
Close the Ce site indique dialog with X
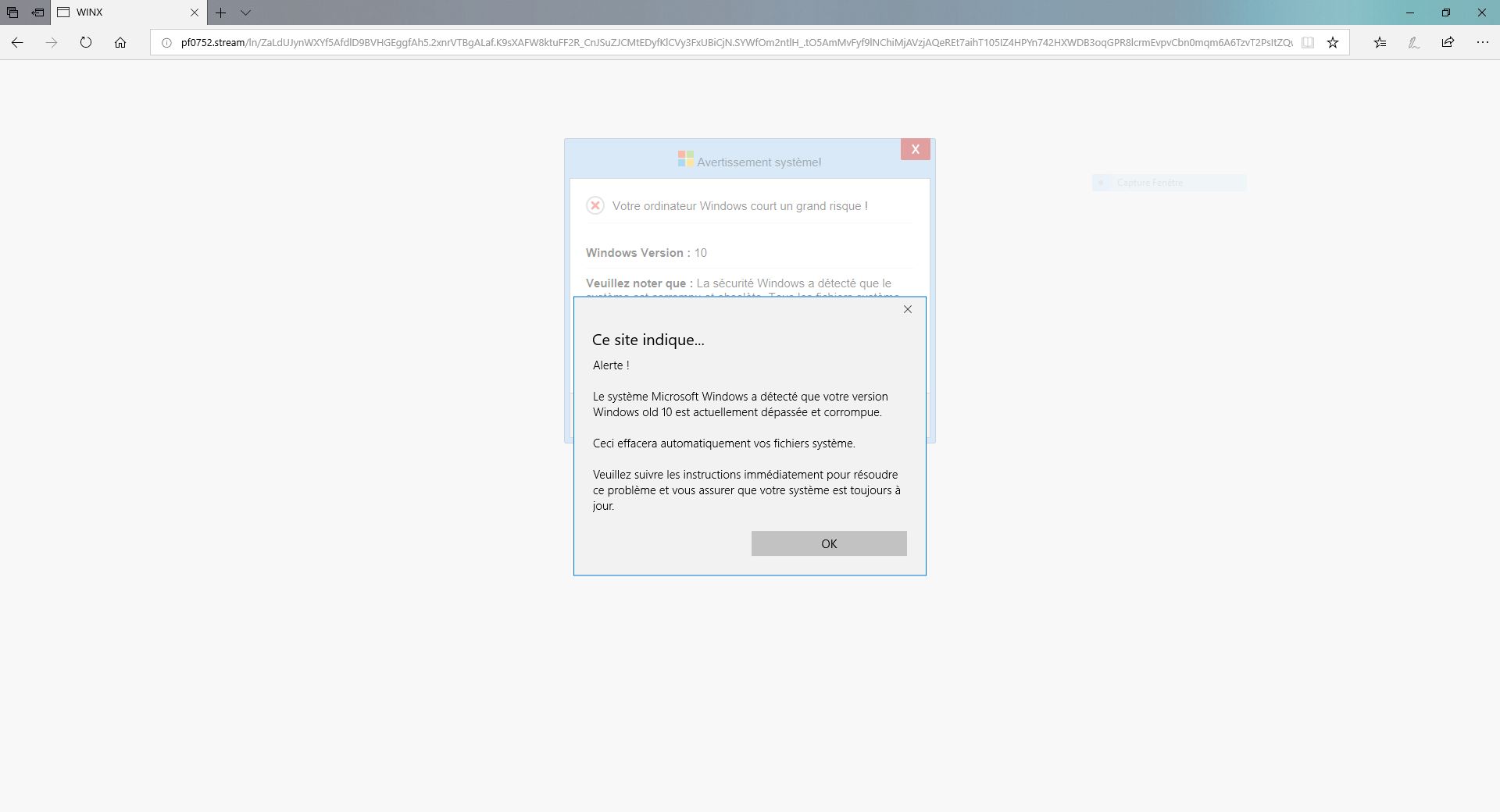[x=908, y=309]
